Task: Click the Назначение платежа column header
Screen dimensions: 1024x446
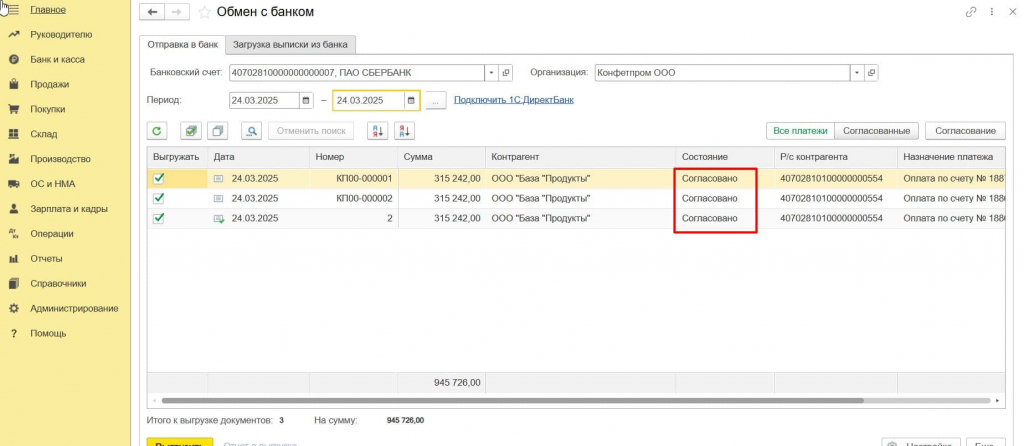Action: coord(952,157)
